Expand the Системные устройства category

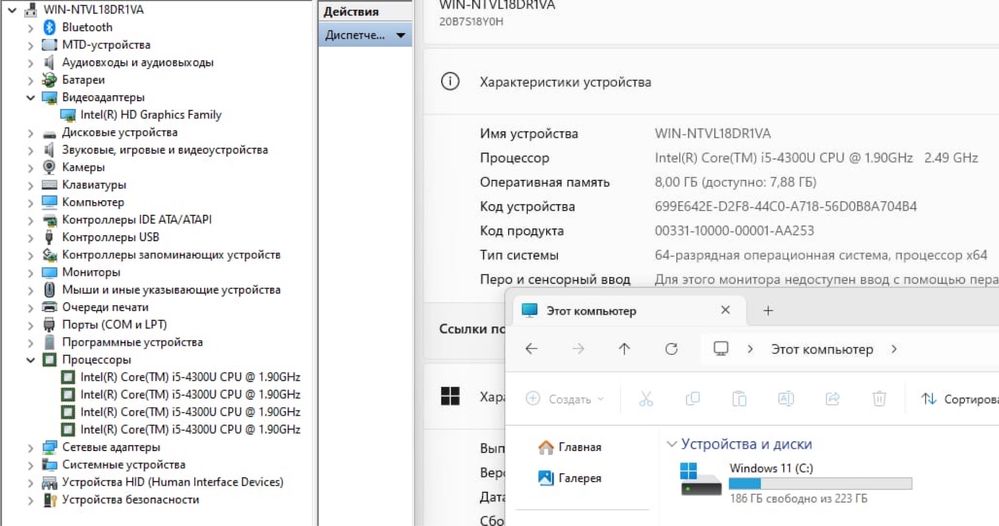(x=30, y=466)
